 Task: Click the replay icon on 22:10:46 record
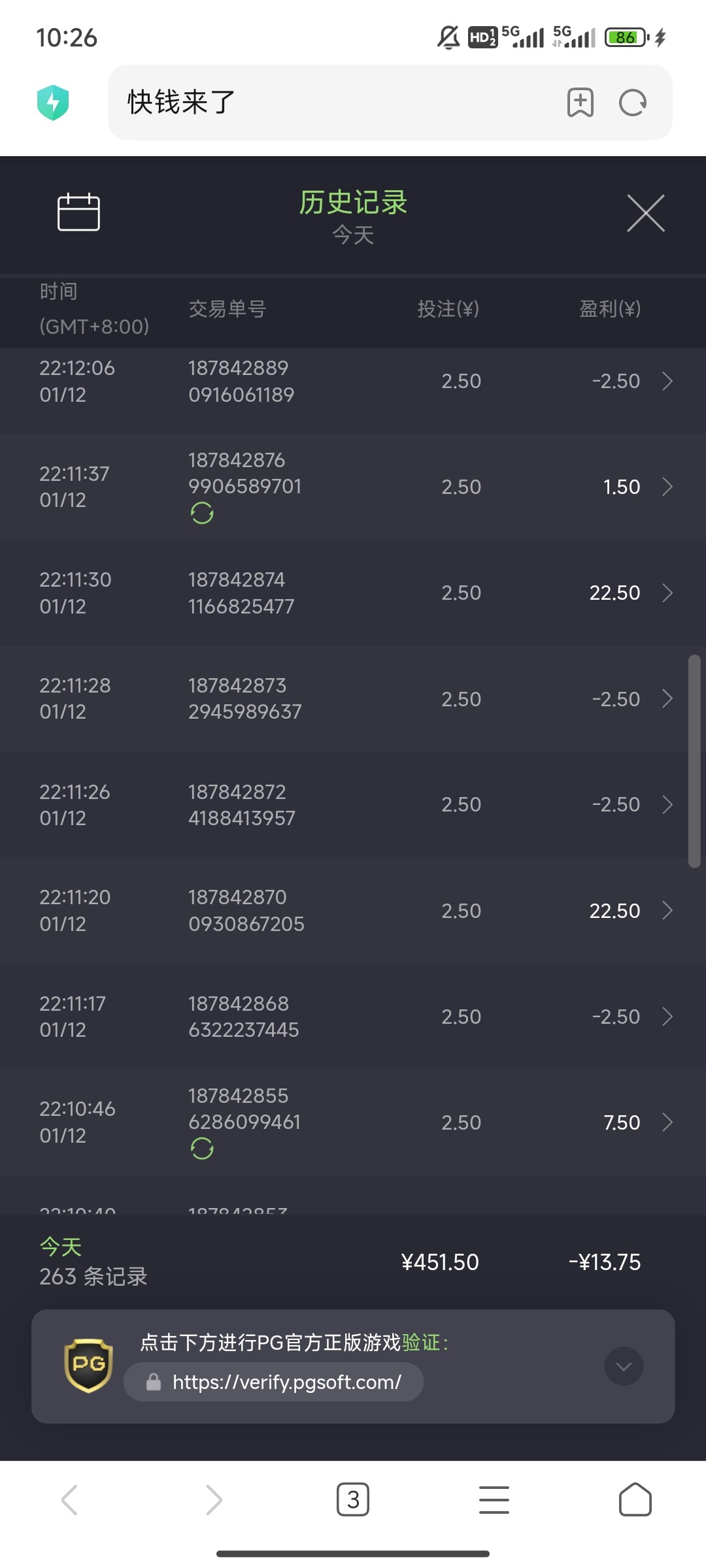coord(202,1149)
